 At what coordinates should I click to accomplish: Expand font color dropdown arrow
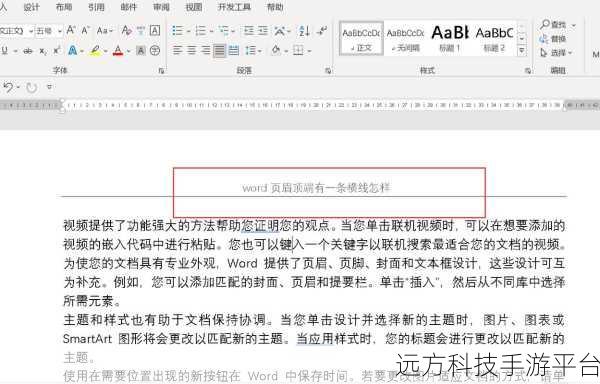click(128, 51)
